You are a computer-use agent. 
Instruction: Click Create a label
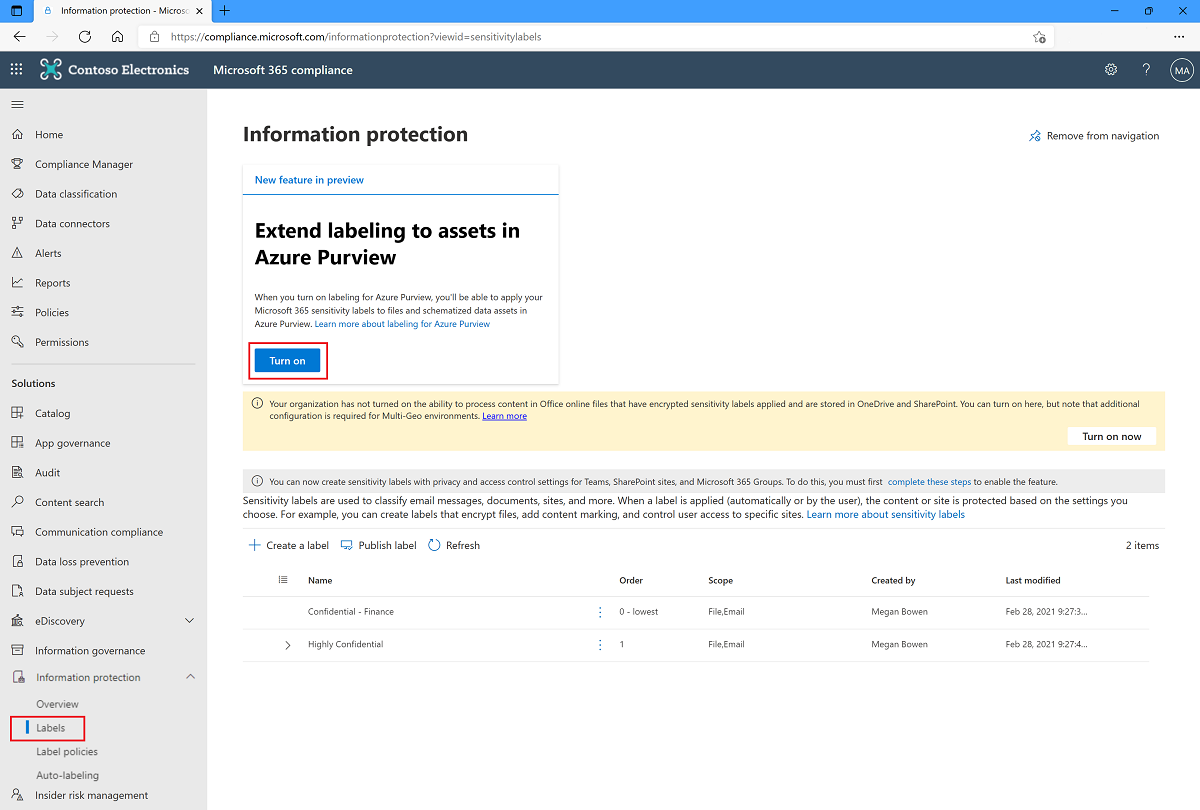(288, 545)
